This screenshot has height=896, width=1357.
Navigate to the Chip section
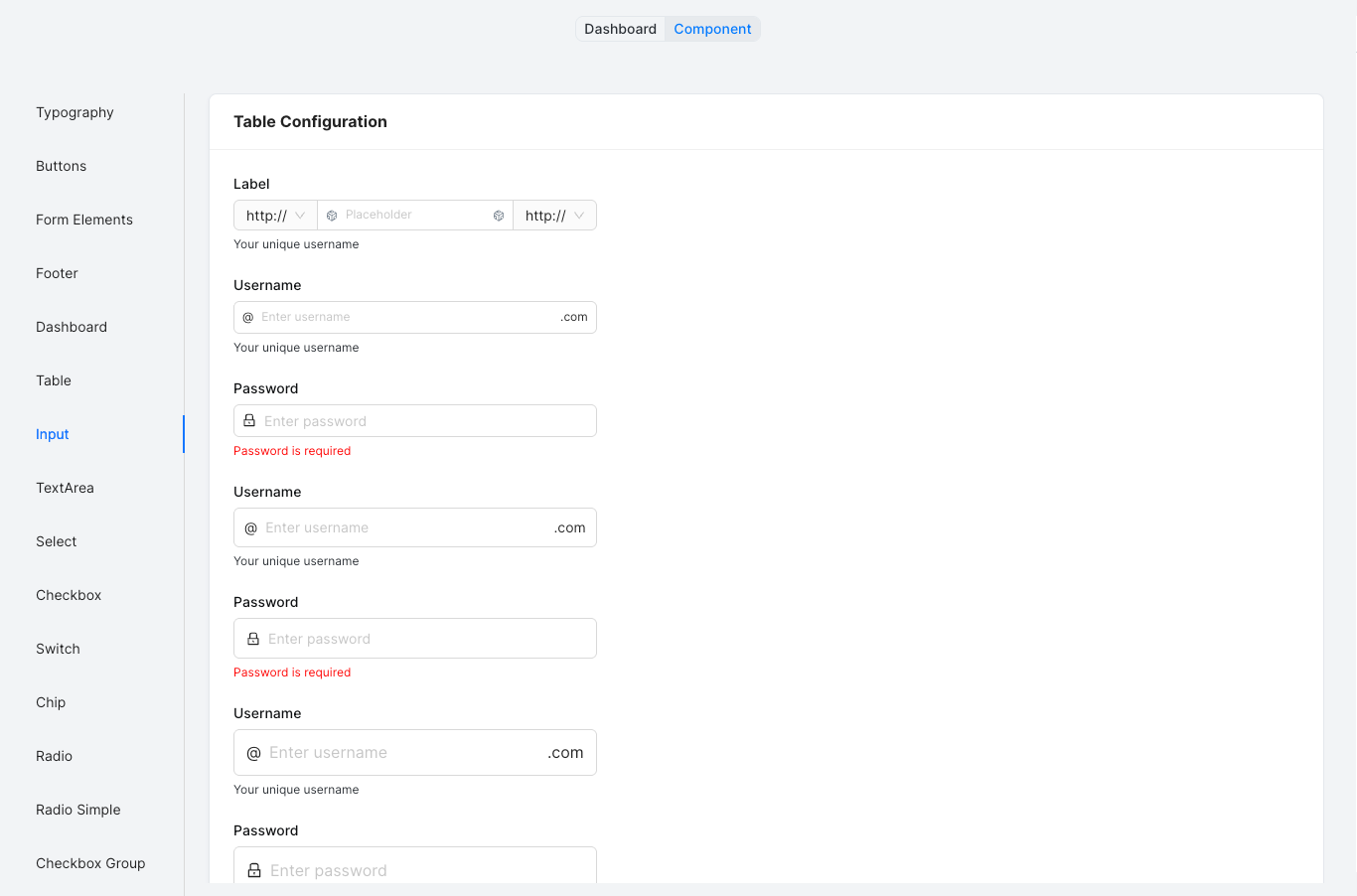click(x=51, y=702)
